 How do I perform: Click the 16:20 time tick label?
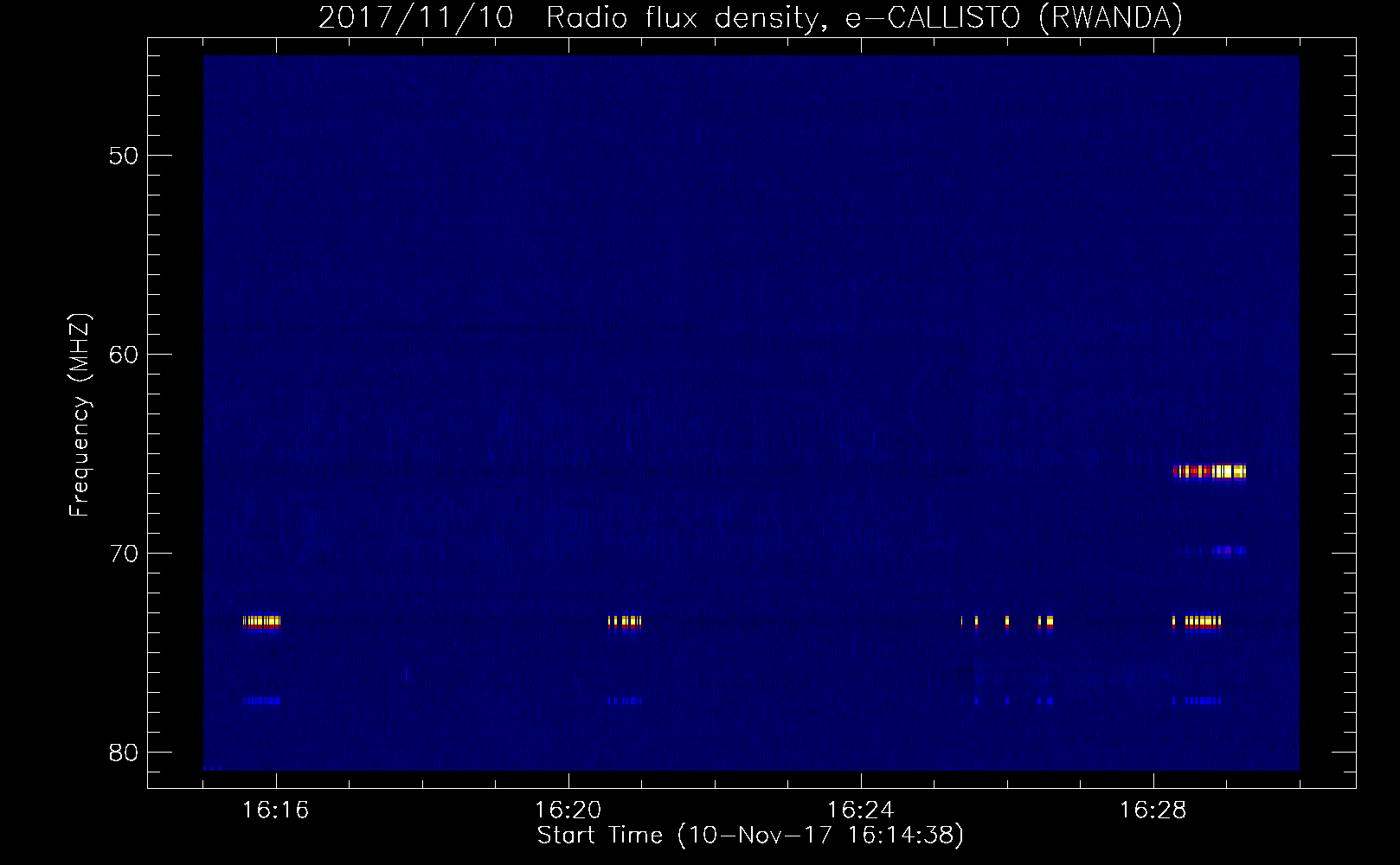click(568, 810)
